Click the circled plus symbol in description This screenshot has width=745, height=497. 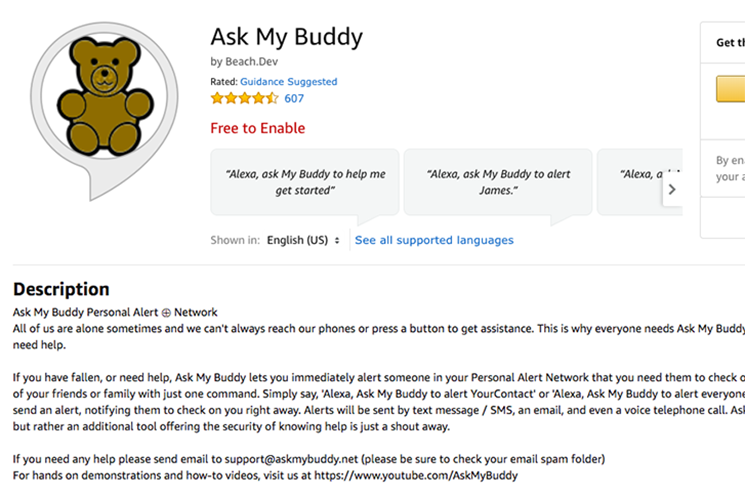tap(166, 313)
